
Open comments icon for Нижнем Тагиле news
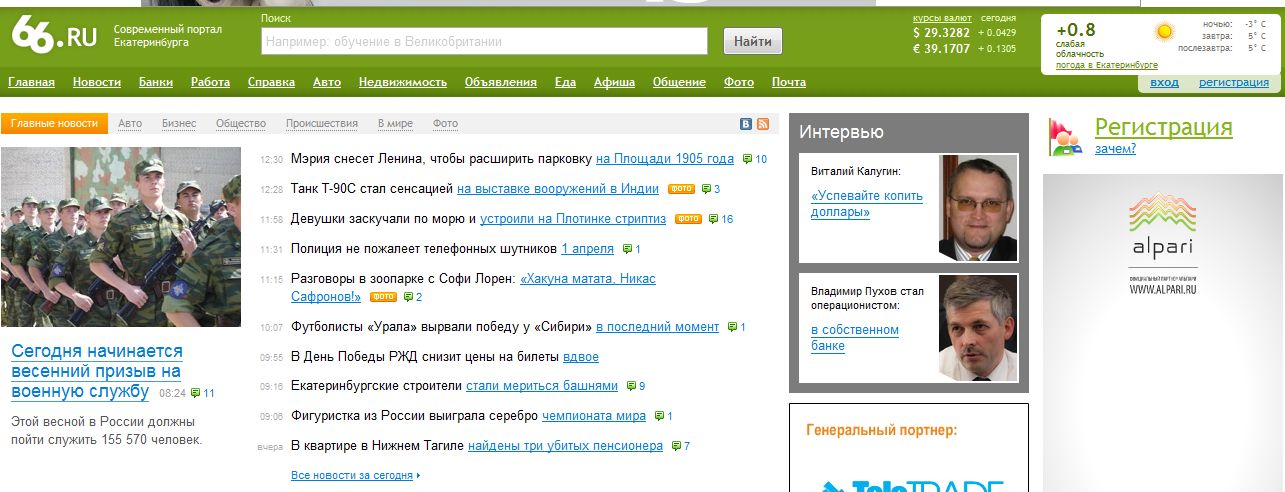676,446
